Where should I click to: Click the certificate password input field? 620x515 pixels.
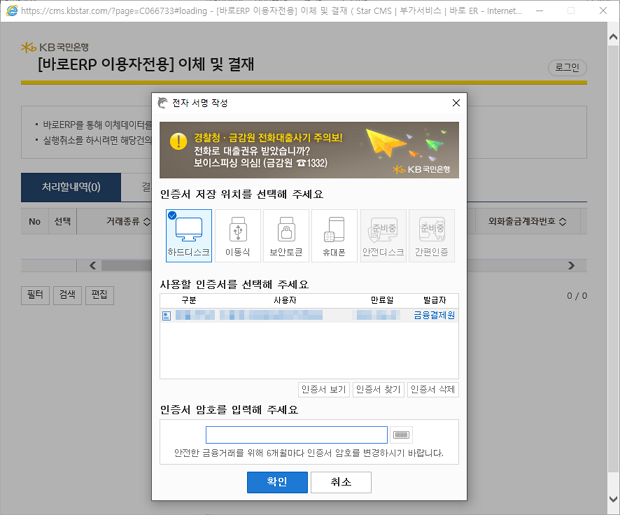tap(297, 435)
